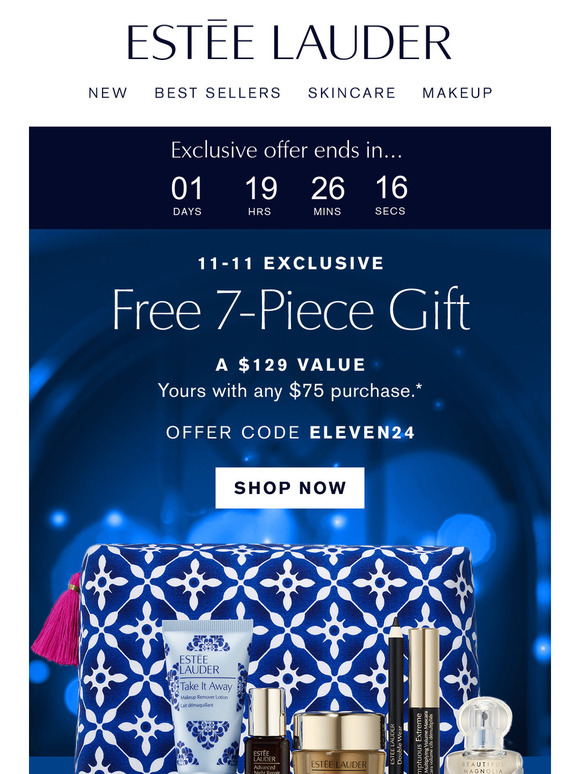This screenshot has height=774, width=580.
Task: Go to the SKINCARE section
Action: point(352,92)
